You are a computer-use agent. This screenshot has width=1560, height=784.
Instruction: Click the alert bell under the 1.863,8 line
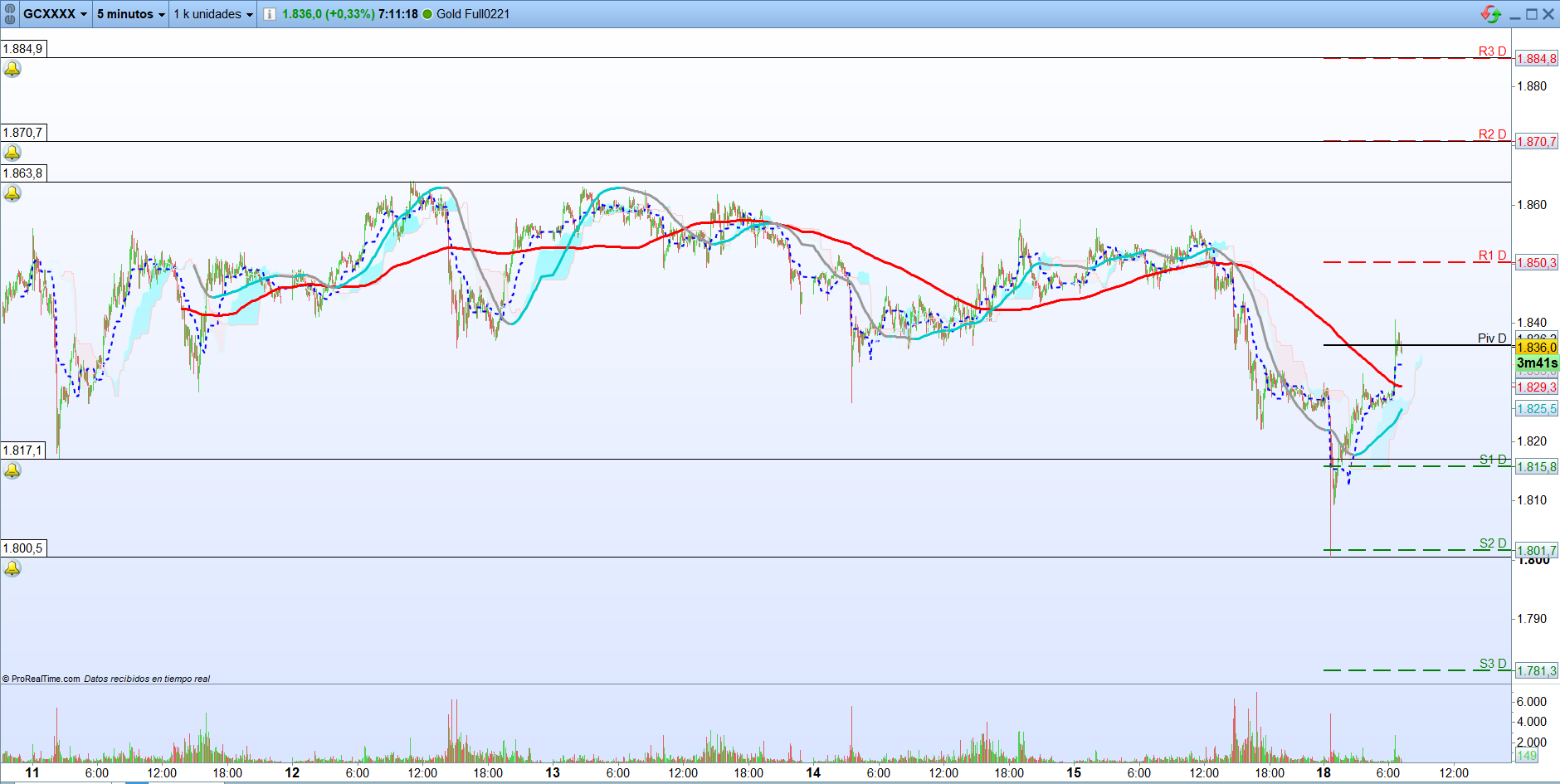pyautogui.click(x=12, y=193)
